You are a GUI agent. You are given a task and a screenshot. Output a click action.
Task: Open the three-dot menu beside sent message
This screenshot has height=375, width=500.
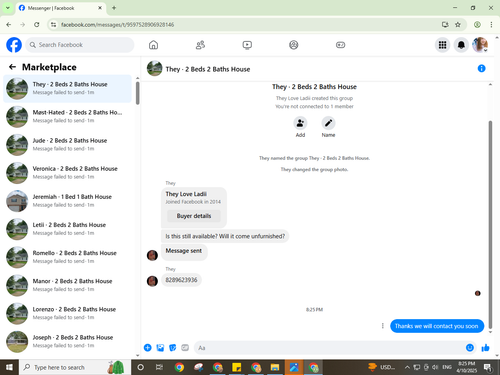(x=382, y=326)
